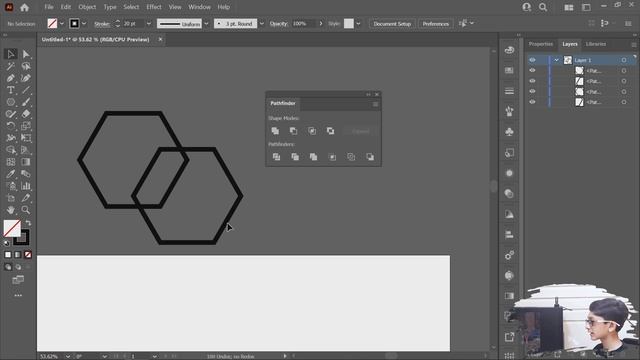
Task: Click the Stroke label link
Action: [x=102, y=24]
